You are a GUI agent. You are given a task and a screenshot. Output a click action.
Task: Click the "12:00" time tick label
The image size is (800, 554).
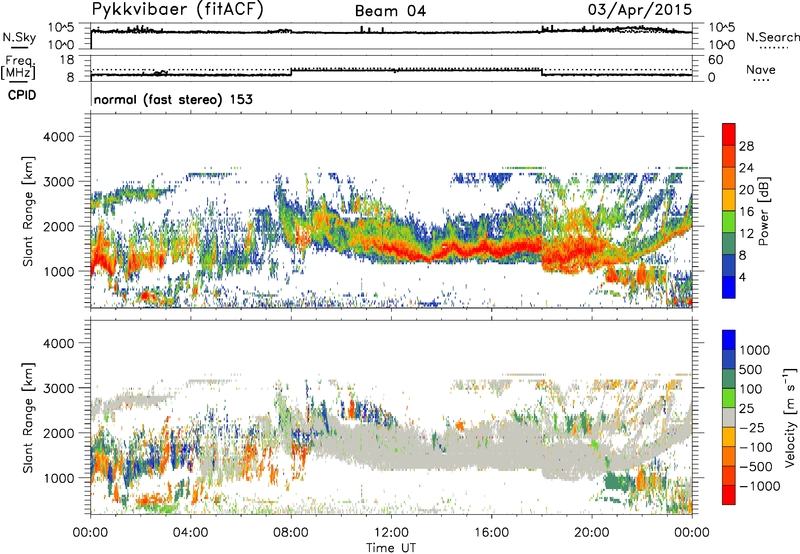click(x=391, y=533)
